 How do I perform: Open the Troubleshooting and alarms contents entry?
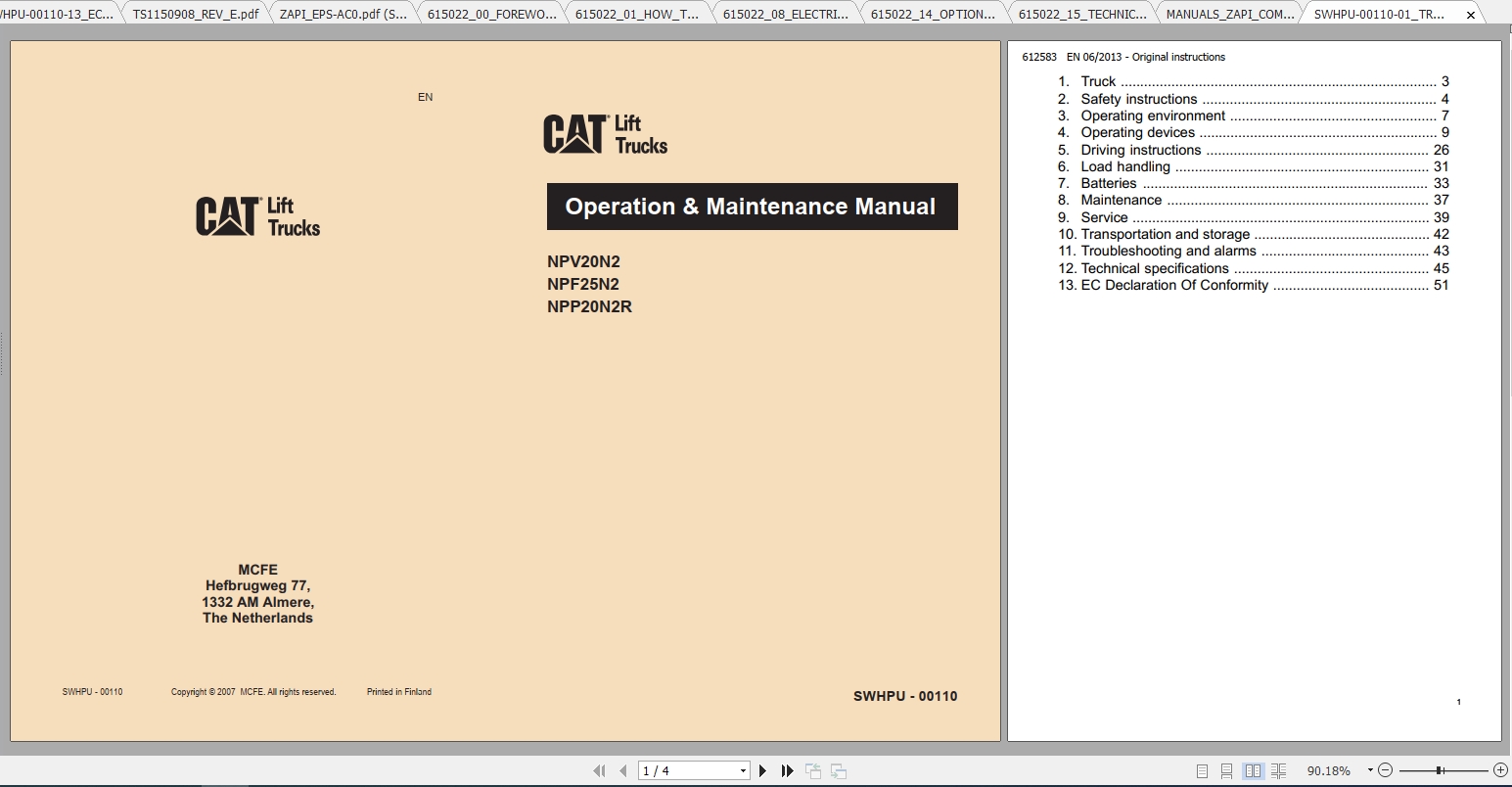1168,251
